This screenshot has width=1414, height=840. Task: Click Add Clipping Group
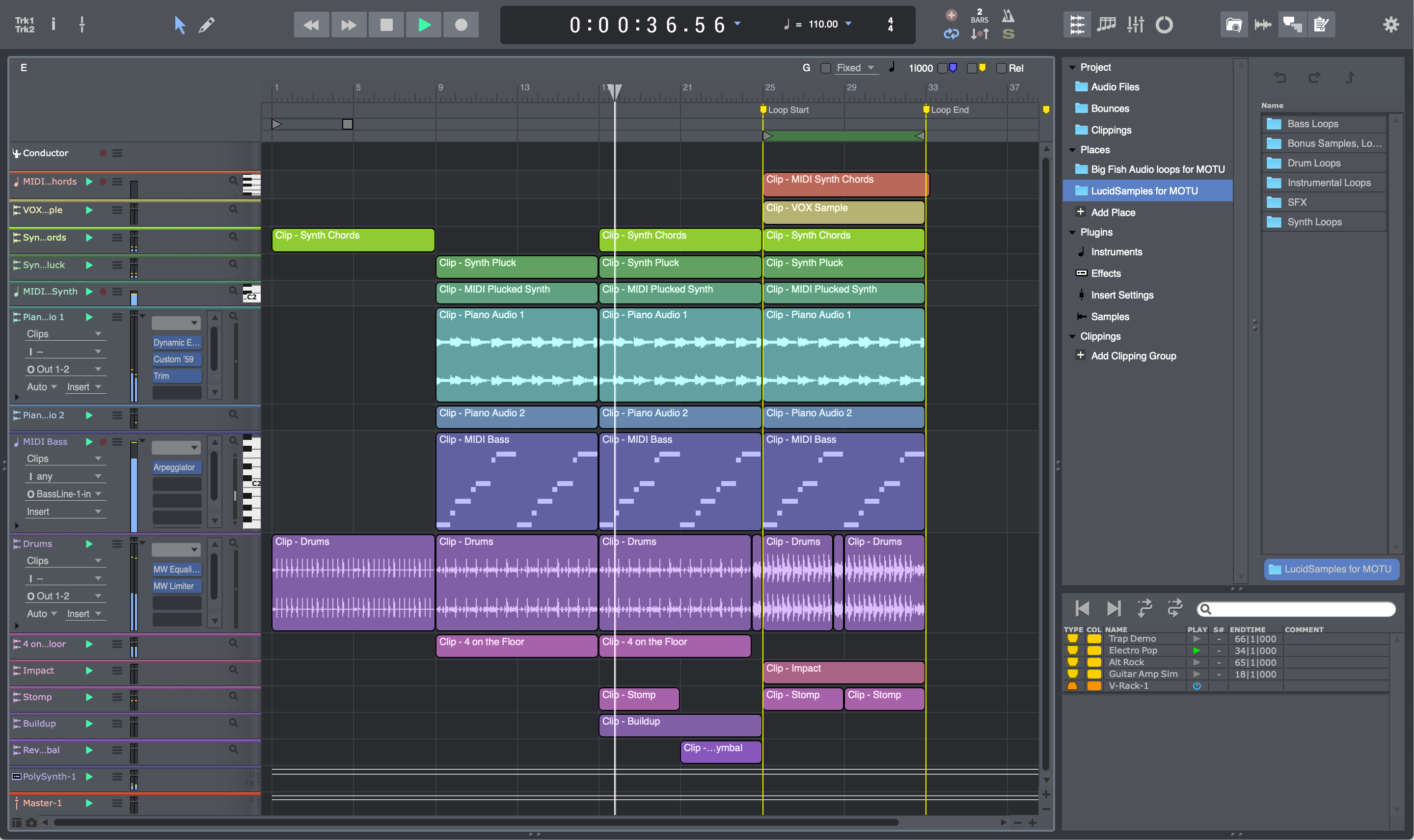coord(1133,356)
